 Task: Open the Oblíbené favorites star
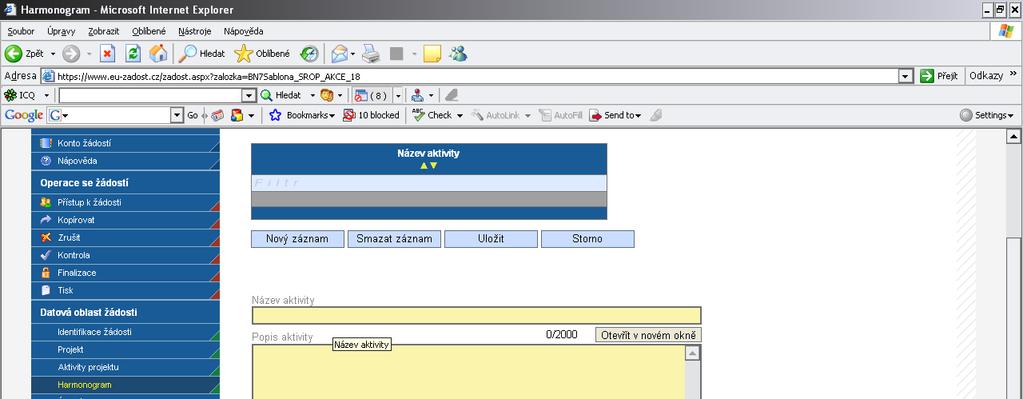point(262,53)
